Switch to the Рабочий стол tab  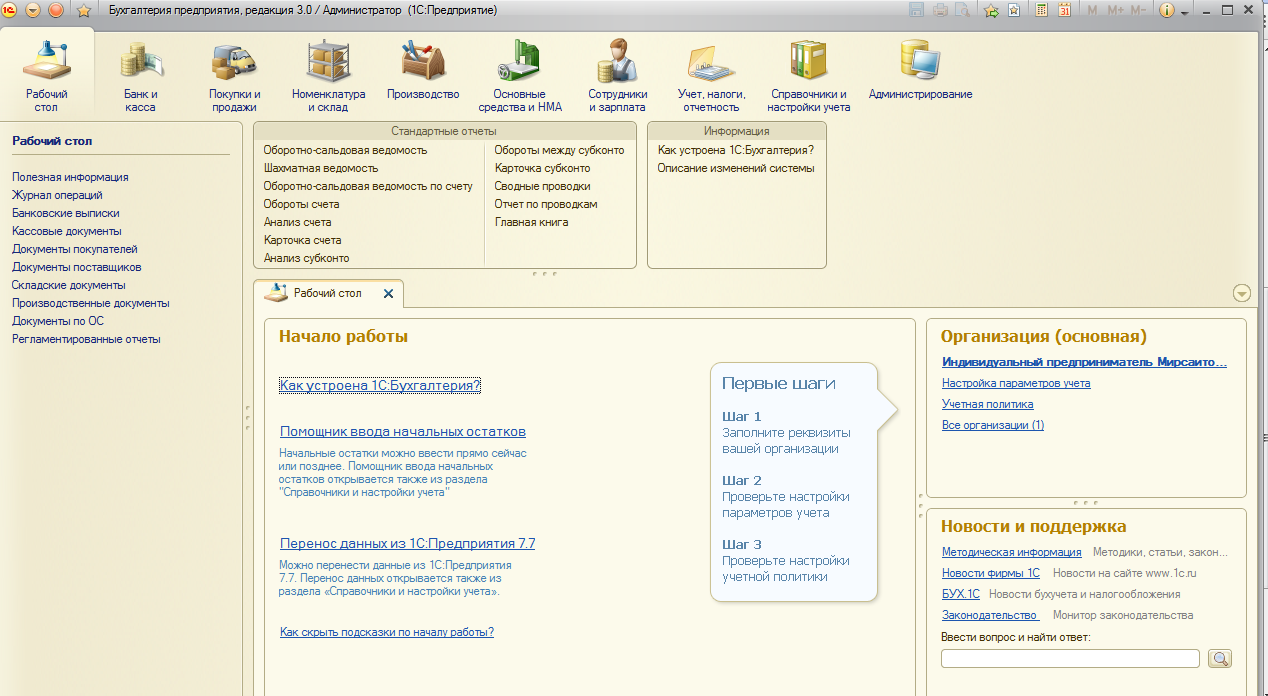pyautogui.click(x=327, y=293)
